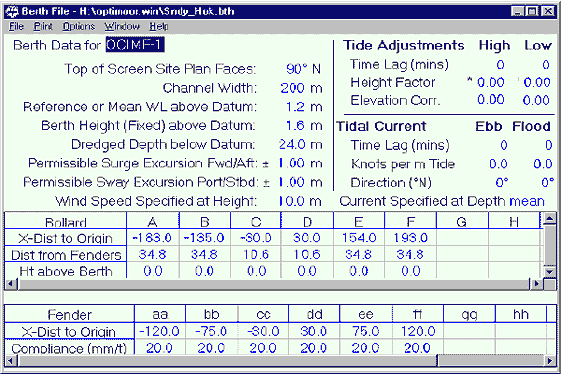The height and width of the screenshot is (374, 561).
Task: Click Bollard E X-Dist cell 154.0
Action: 359,238
